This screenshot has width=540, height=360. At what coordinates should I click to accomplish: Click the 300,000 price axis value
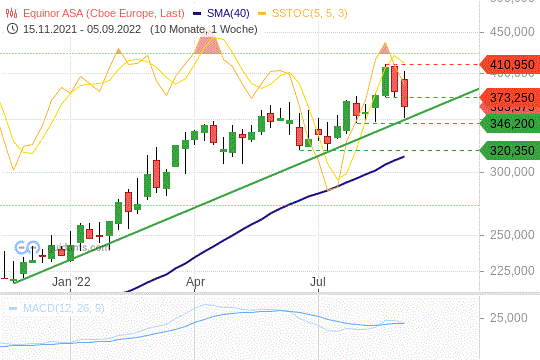tap(512, 172)
